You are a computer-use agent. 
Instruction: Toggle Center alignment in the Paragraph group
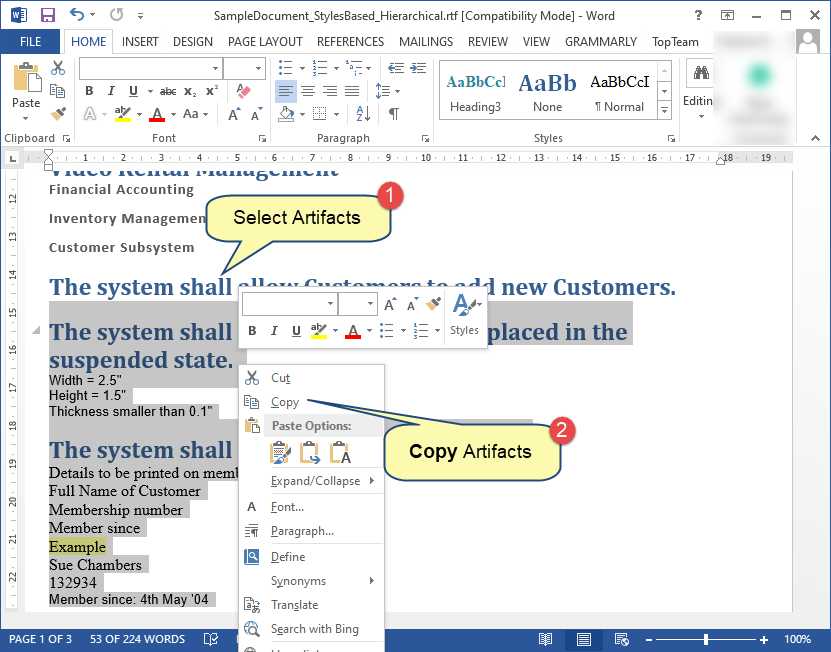tap(308, 91)
